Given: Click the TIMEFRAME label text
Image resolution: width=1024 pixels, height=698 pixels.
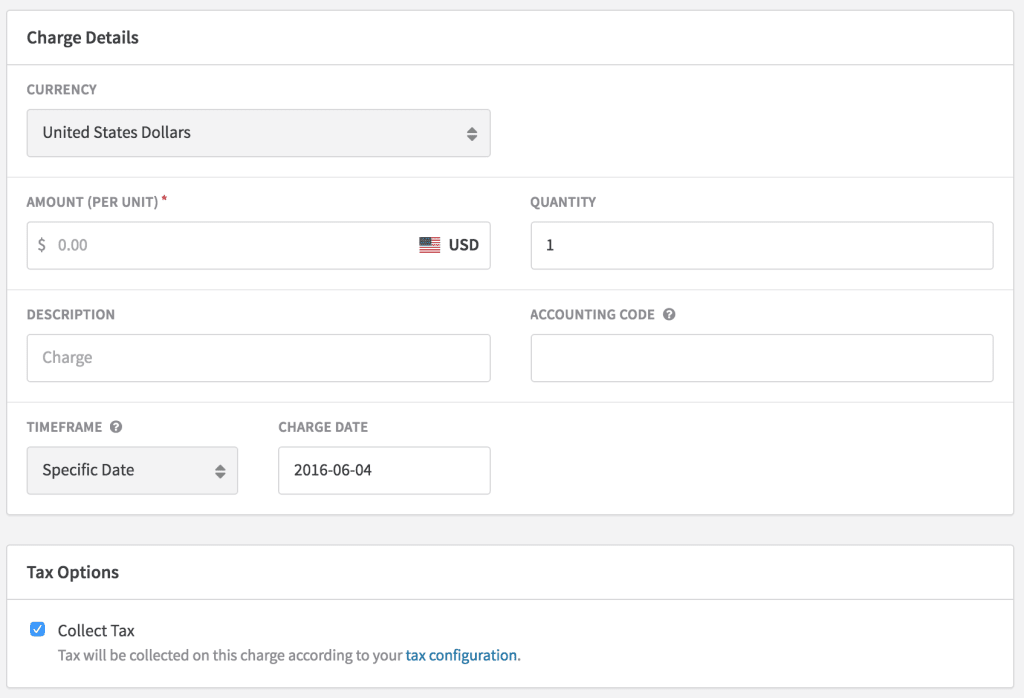Looking at the screenshot, I should click(64, 427).
